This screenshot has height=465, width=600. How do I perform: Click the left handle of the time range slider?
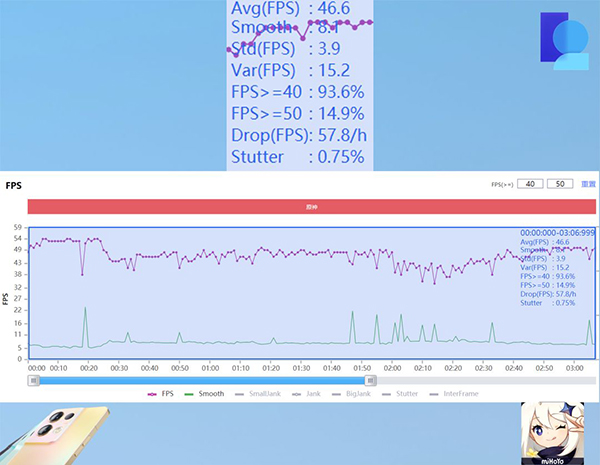pos(36,380)
